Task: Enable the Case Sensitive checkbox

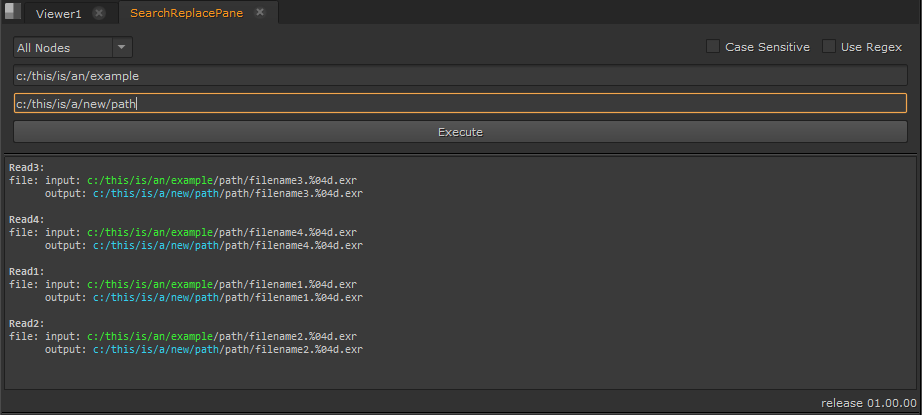Action: click(713, 47)
